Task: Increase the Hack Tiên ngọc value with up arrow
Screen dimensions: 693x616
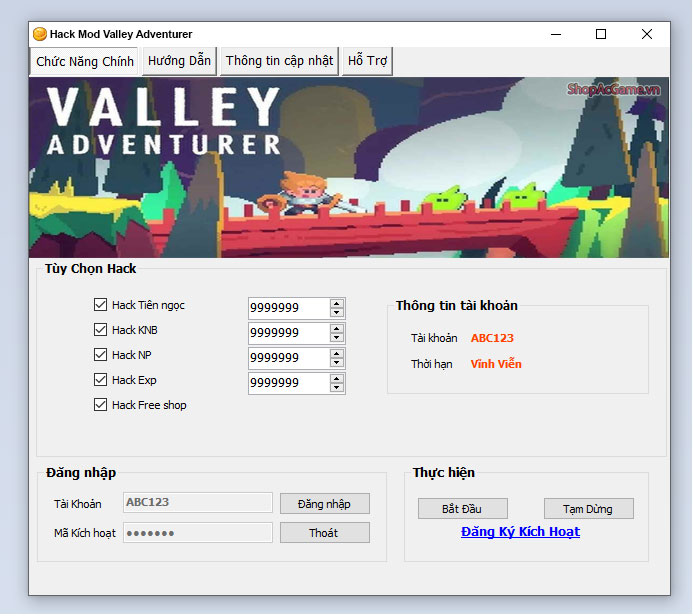Action: pyautogui.click(x=337, y=304)
